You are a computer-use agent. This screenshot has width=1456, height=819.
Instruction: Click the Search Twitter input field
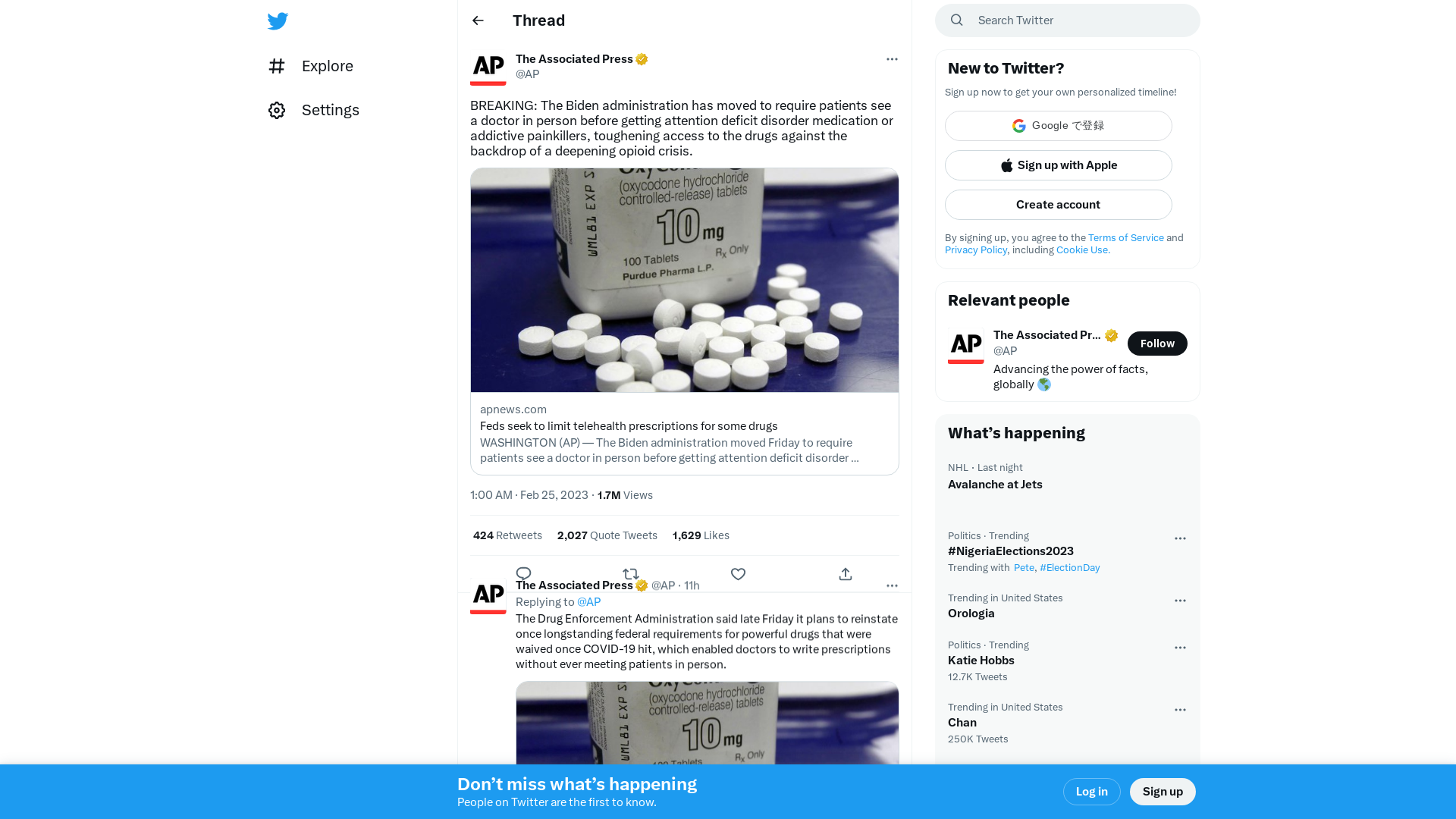coord(1067,20)
